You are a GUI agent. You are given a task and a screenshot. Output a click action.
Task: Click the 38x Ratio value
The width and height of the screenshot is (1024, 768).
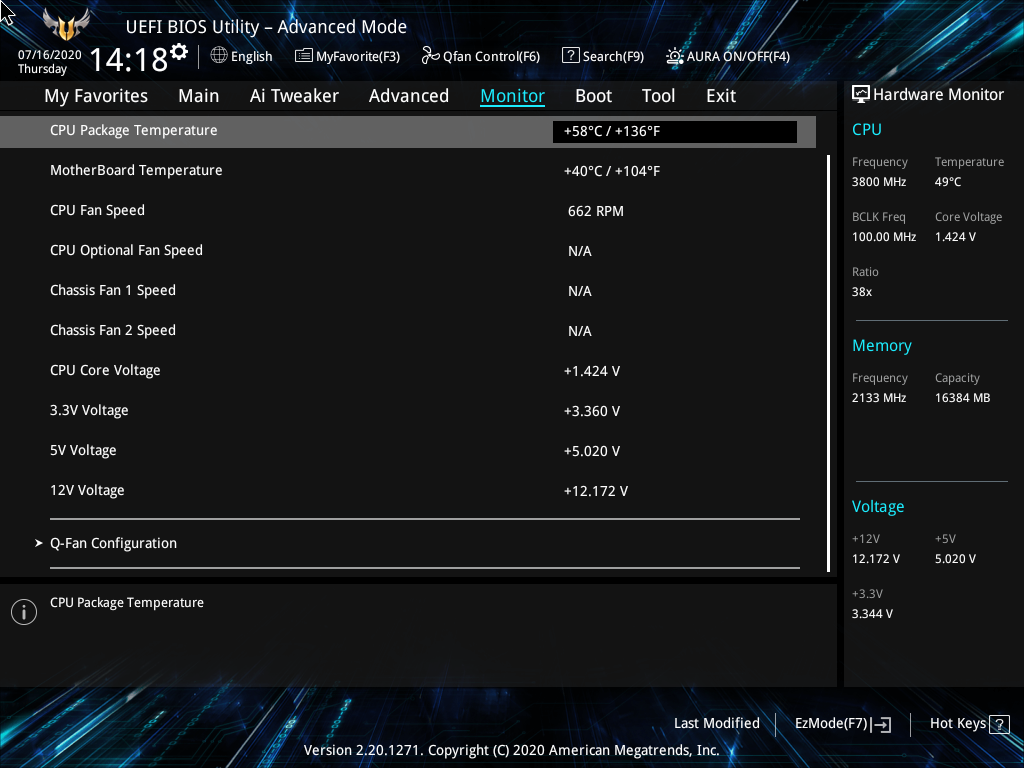click(x=861, y=292)
